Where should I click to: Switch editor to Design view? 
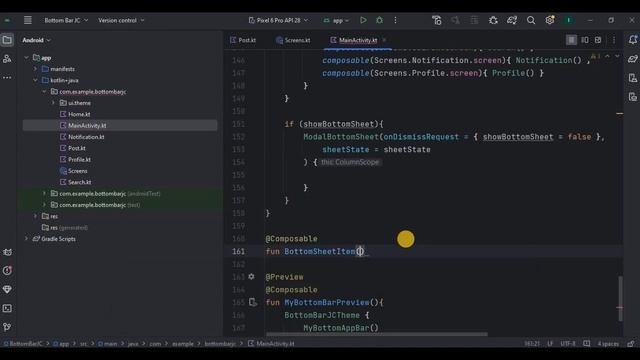[x=598, y=40]
